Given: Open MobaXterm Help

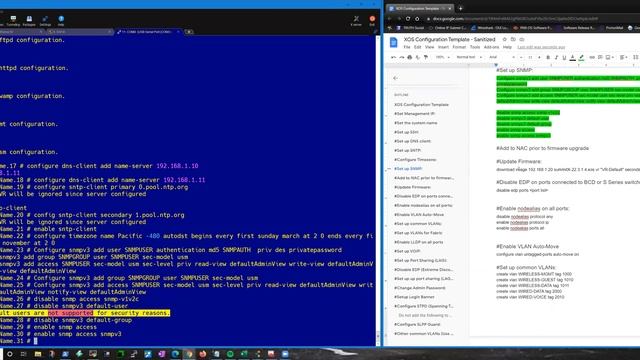Looking at the screenshot, I should point(61,21).
